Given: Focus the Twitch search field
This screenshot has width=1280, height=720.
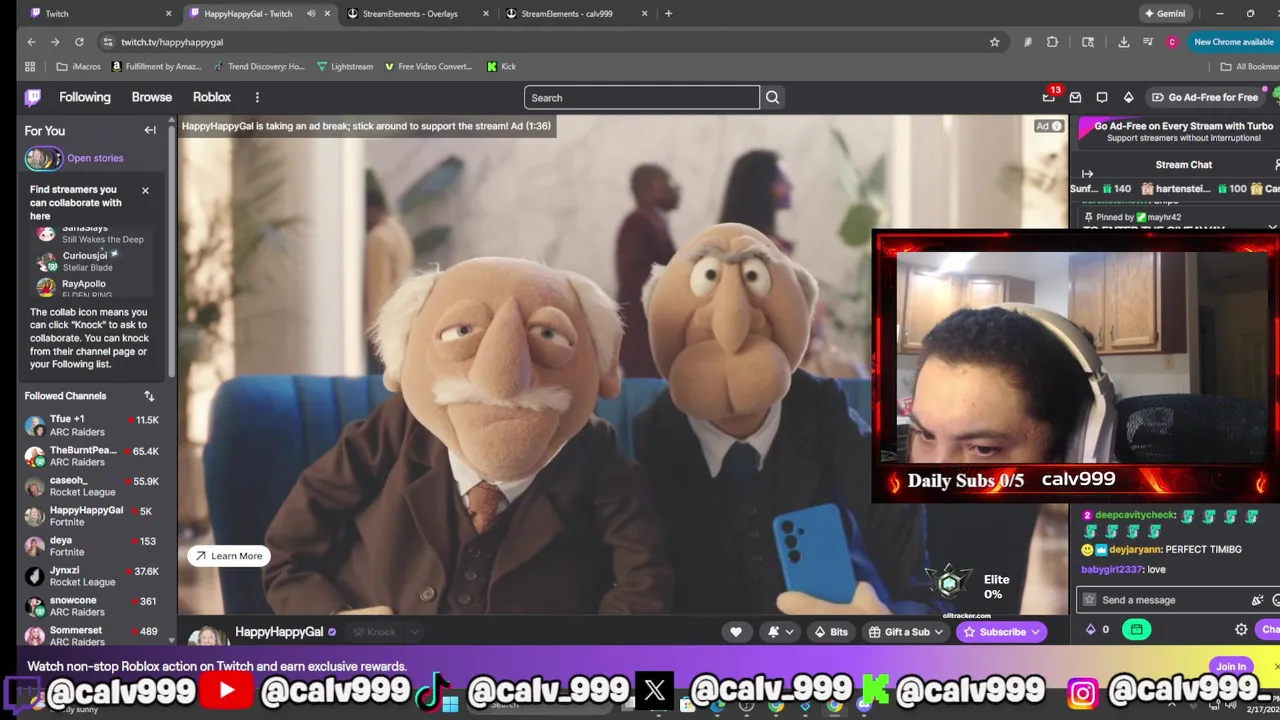Looking at the screenshot, I should click(642, 98).
